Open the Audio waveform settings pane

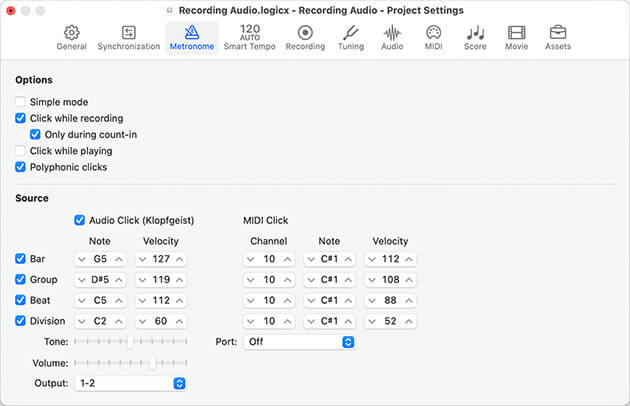(392, 38)
